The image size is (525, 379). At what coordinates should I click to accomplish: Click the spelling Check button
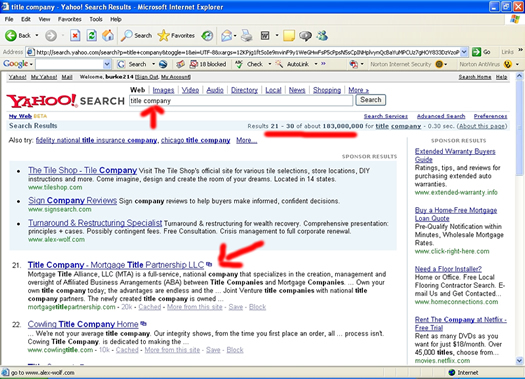click(249, 64)
